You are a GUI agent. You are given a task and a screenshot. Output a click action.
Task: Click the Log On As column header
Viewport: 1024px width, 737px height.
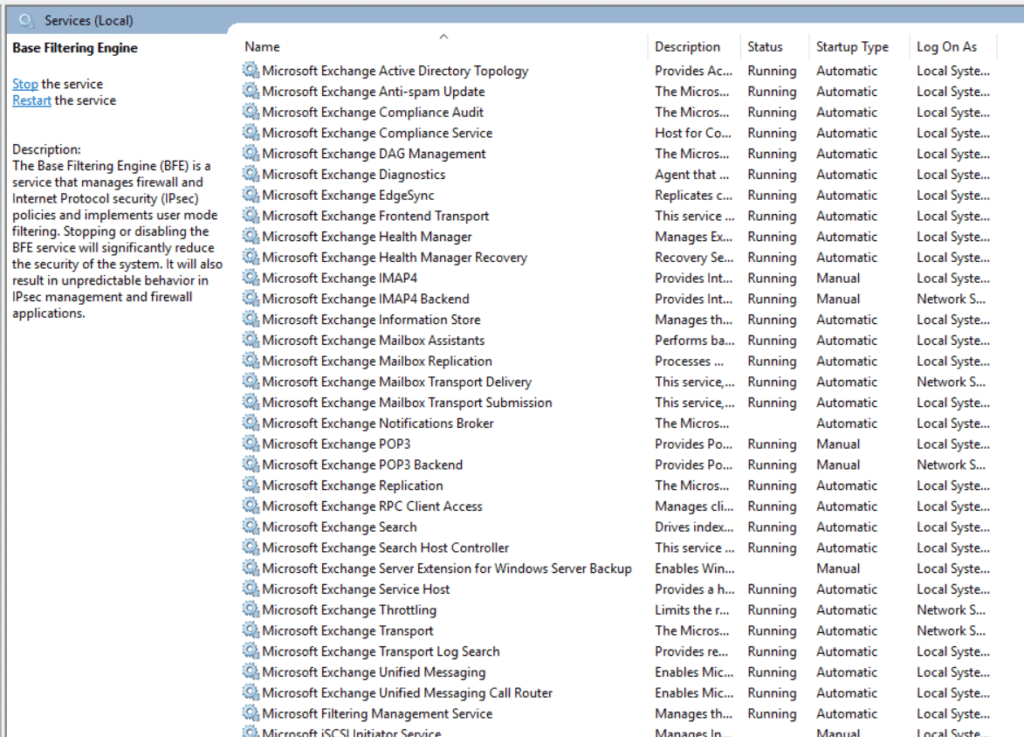click(x=946, y=47)
